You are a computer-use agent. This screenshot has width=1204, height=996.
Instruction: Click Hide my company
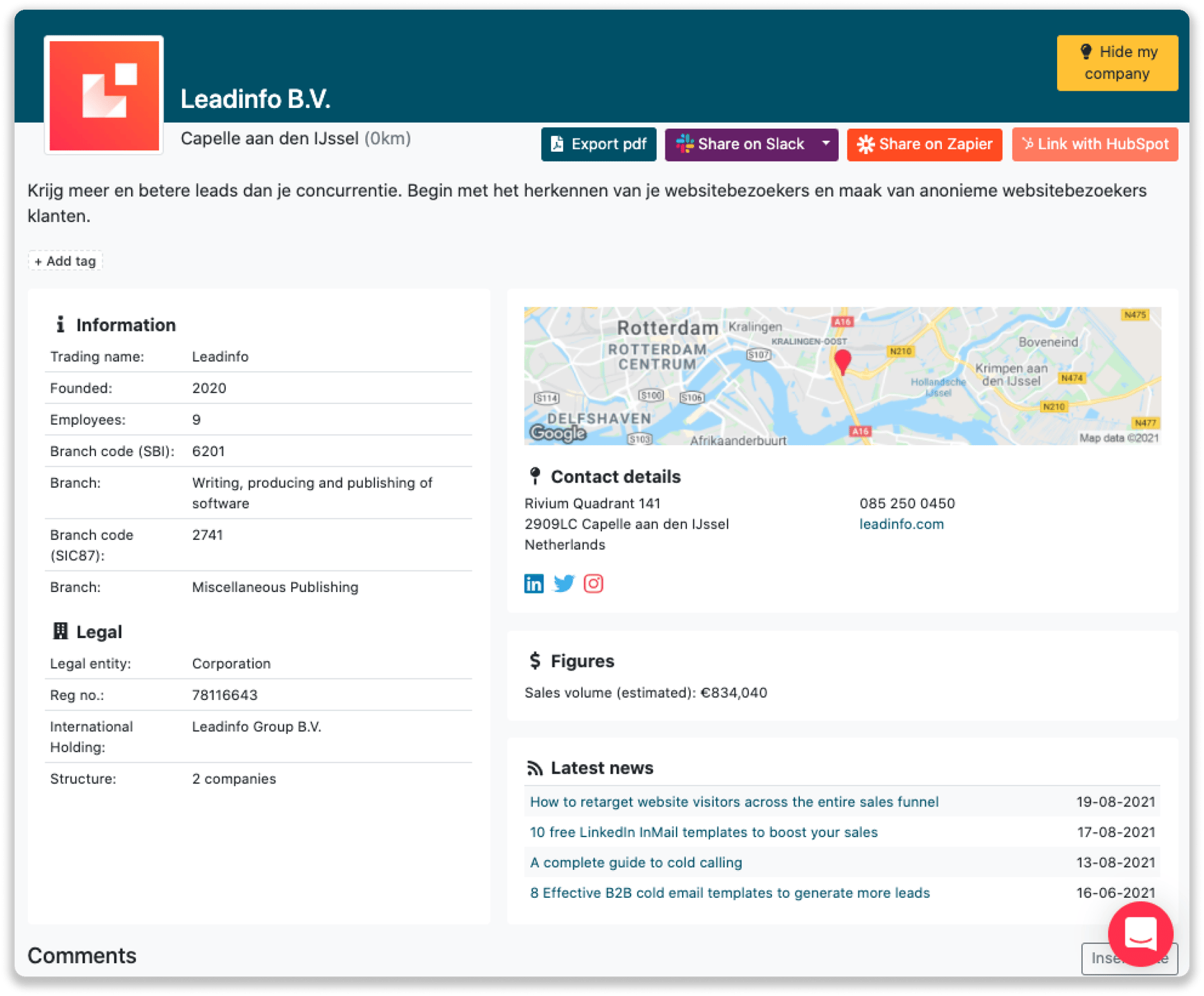click(x=1117, y=63)
